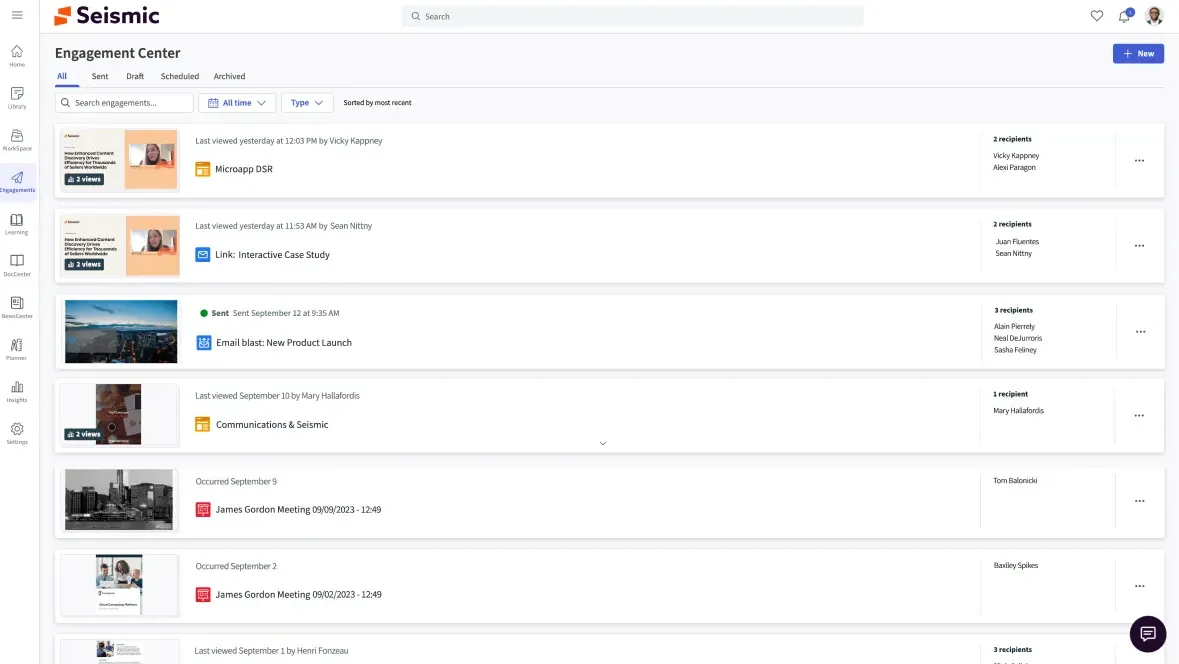
Task: Click recipient Alexi Paragon
Action: [x=1014, y=168]
